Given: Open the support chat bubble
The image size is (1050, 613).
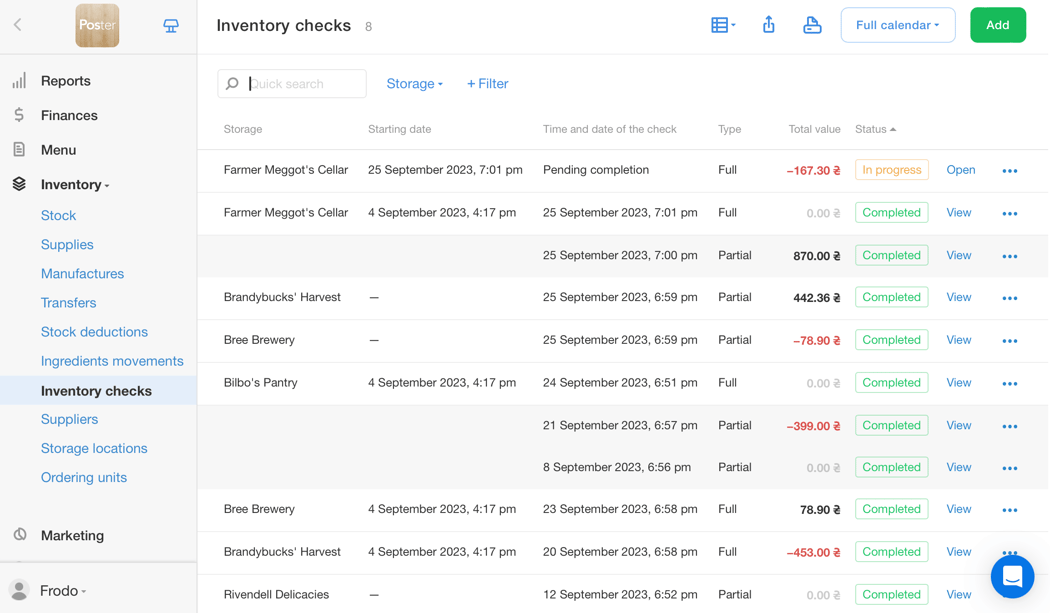Looking at the screenshot, I should click(1012, 576).
